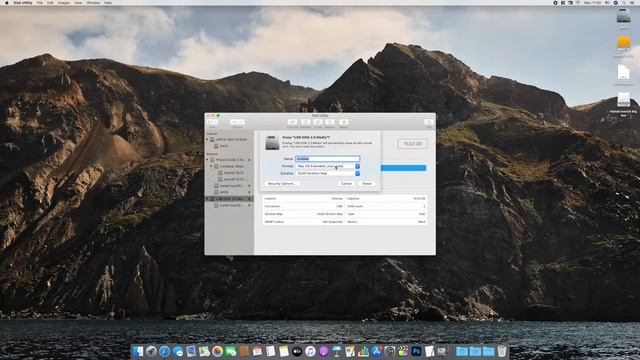
Task: Open the File menu
Action: [x=40, y=3]
